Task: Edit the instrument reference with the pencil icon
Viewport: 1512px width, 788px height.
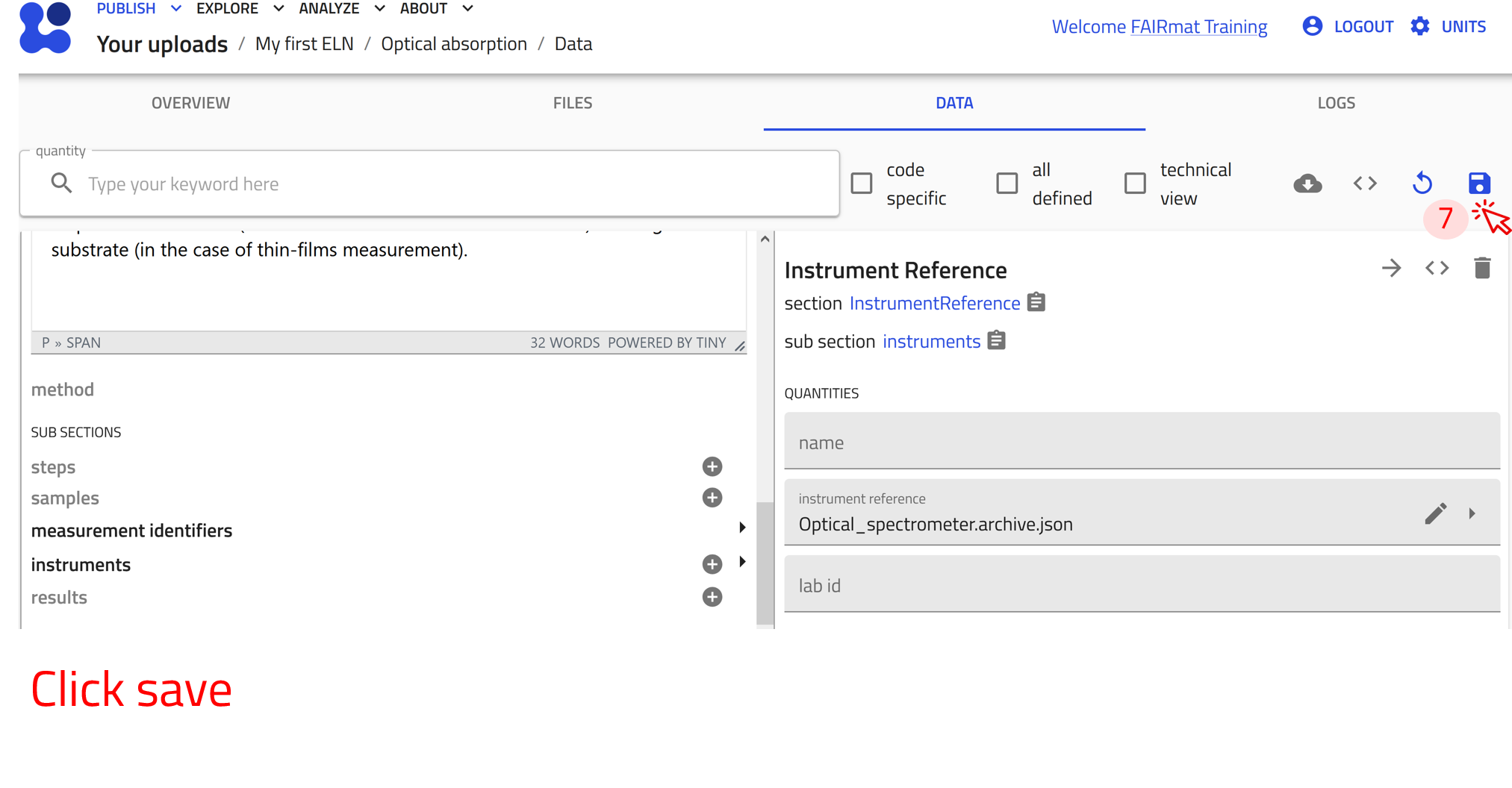Action: pyautogui.click(x=1435, y=513)
